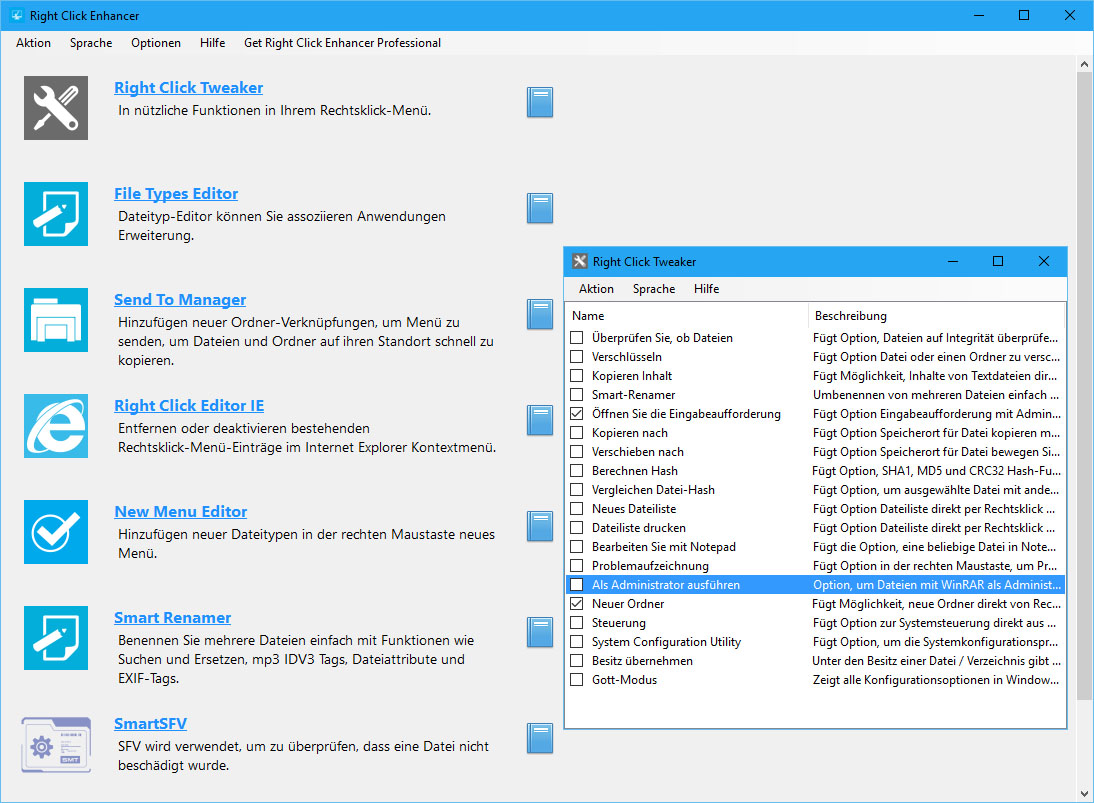
Task: Open the Right Click Tweaker link
Action: coord(188,88)
